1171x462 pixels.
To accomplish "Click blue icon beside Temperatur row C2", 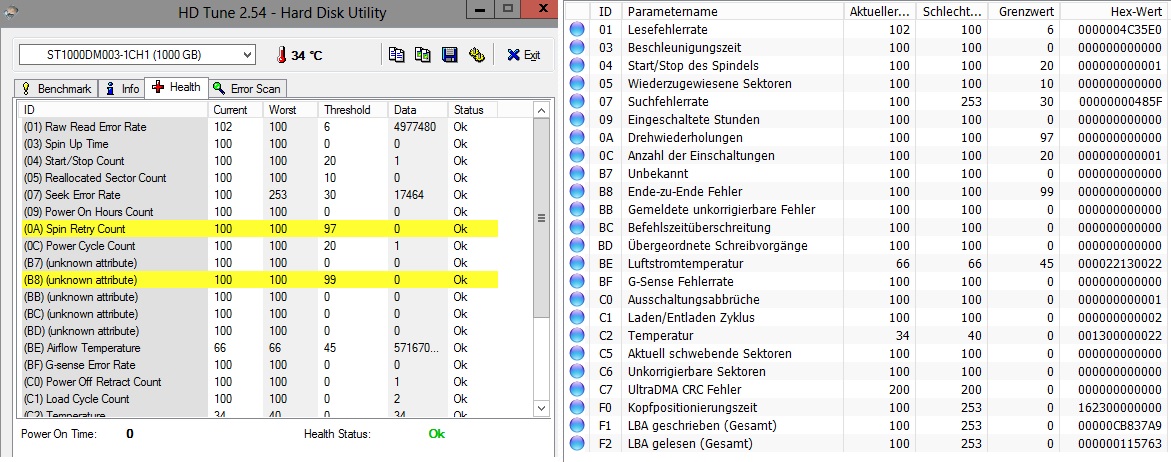I will (576, 336).
